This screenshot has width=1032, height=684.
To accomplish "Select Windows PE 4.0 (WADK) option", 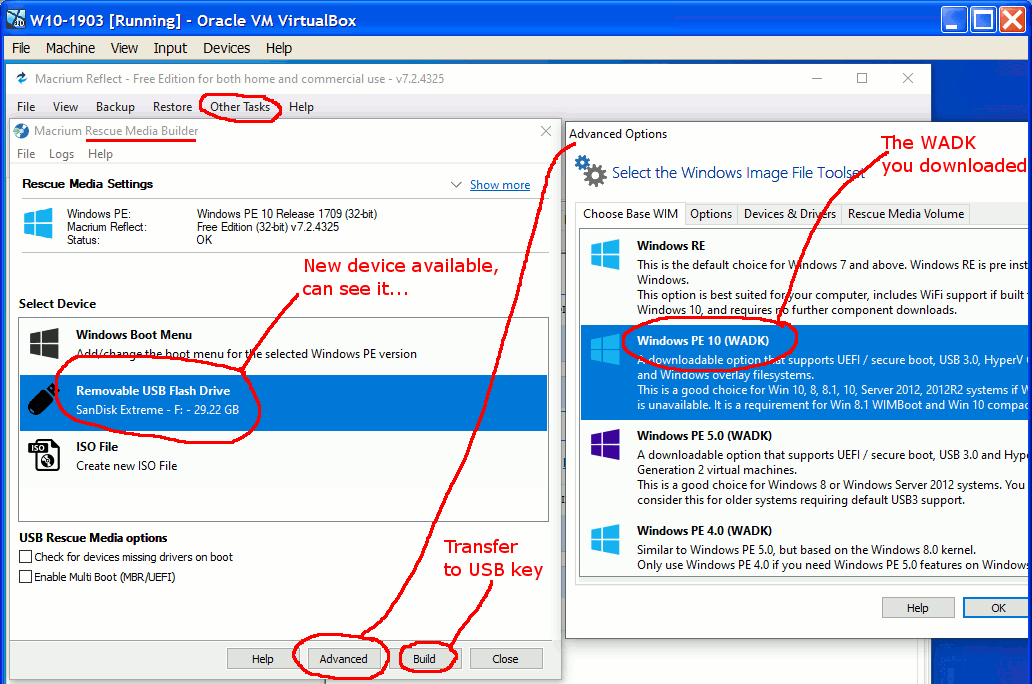I will click(x=806, y=548).
